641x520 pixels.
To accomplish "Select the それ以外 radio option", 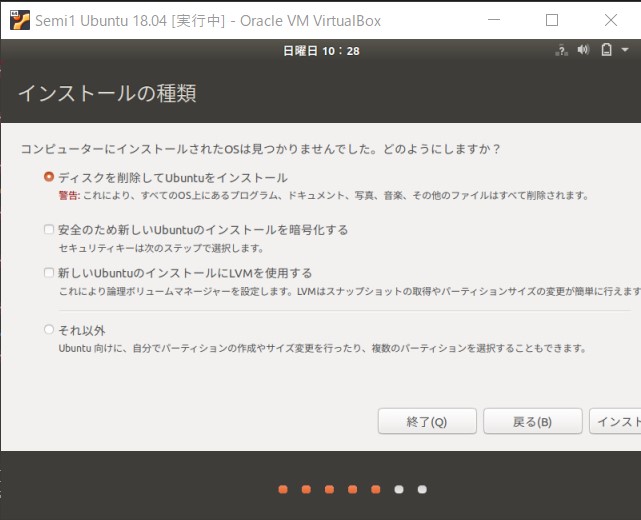I will [49, 329].
